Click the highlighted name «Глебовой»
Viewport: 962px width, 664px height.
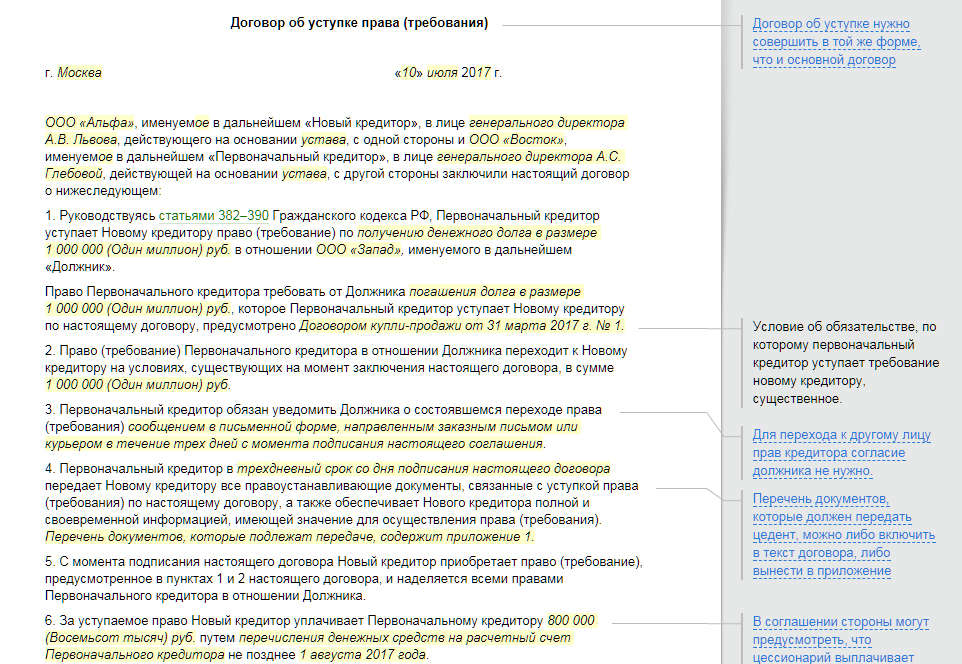(74, 174)
